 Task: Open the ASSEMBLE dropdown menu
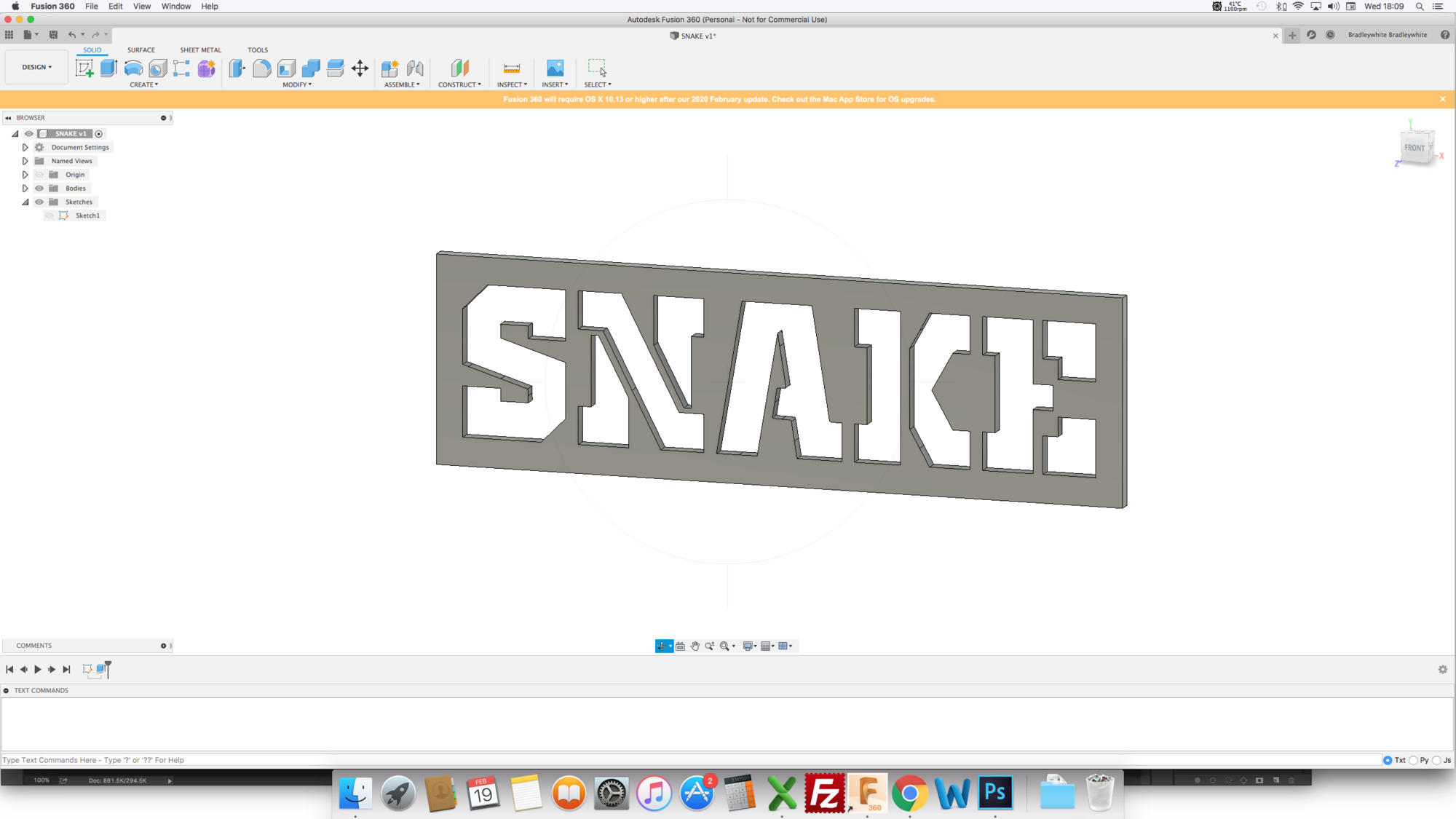click(x=402, y=85)
